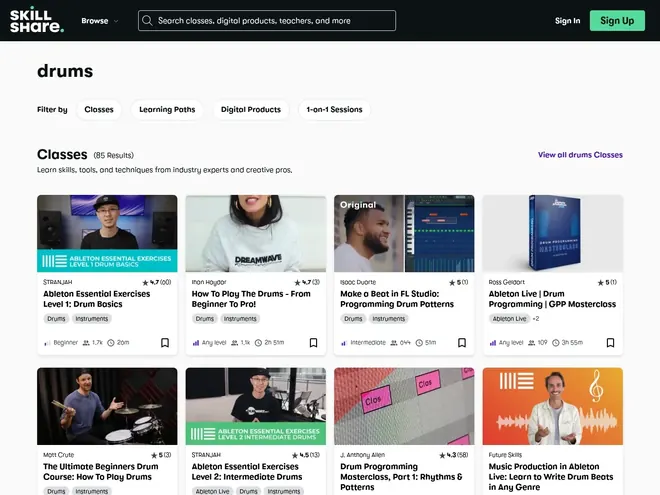Focus the search classes input field
This screenshot has height=495, width=660.
(267, 21)
